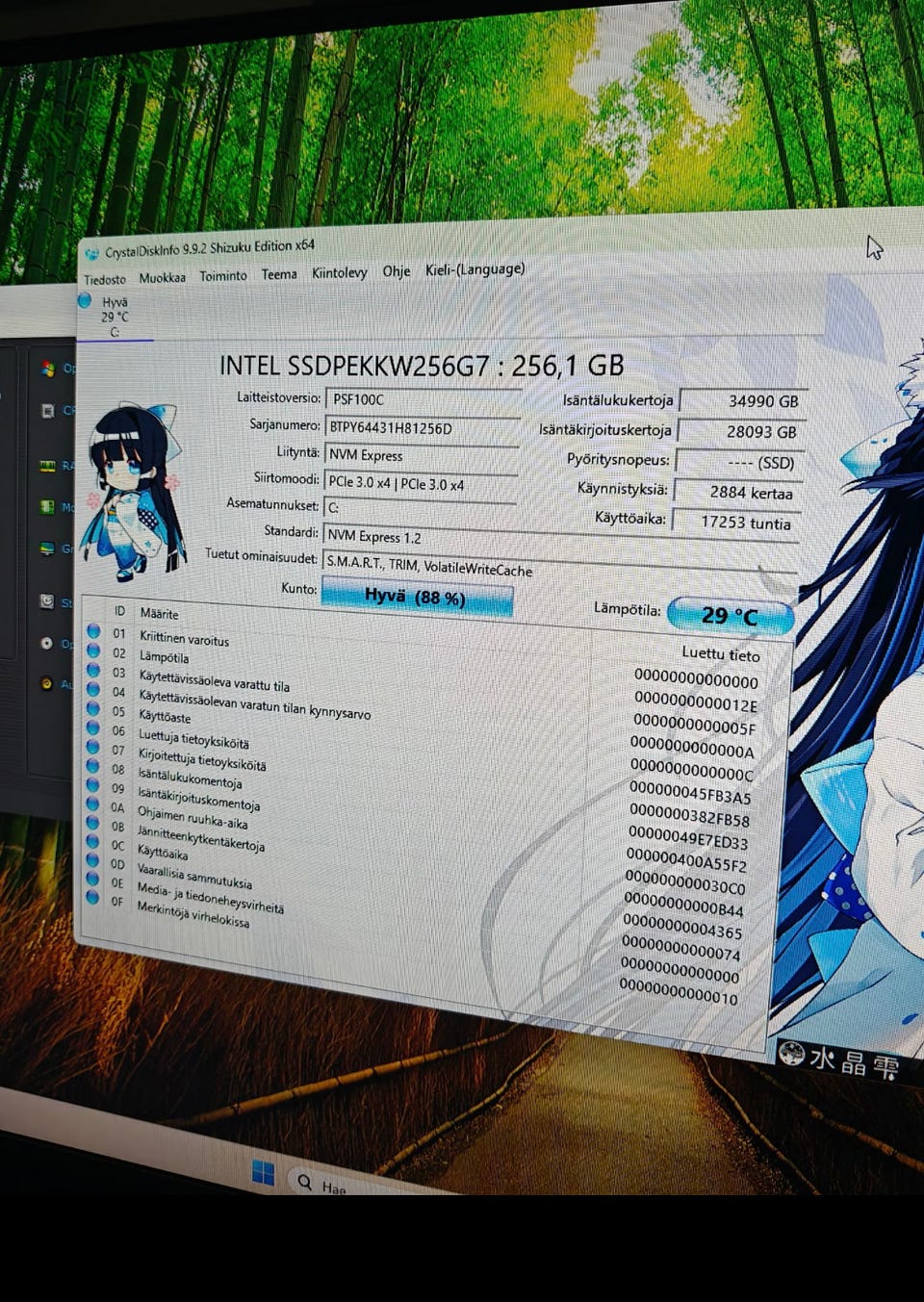The height and width of the screenshot is (1302, 924).
Task: Click the status orb for row 04
Action: [x=93, y=690]
